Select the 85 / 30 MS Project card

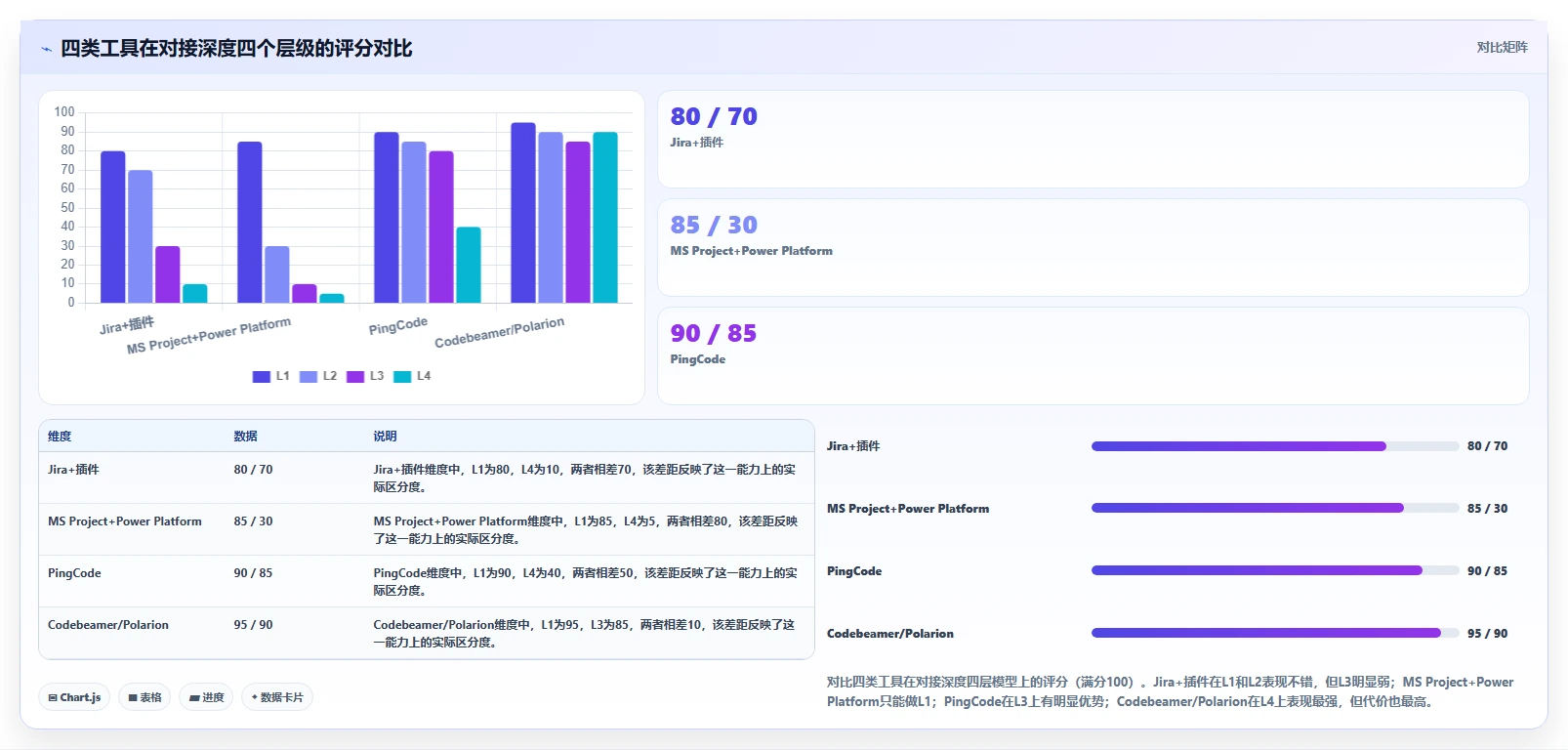[1093, 247]
